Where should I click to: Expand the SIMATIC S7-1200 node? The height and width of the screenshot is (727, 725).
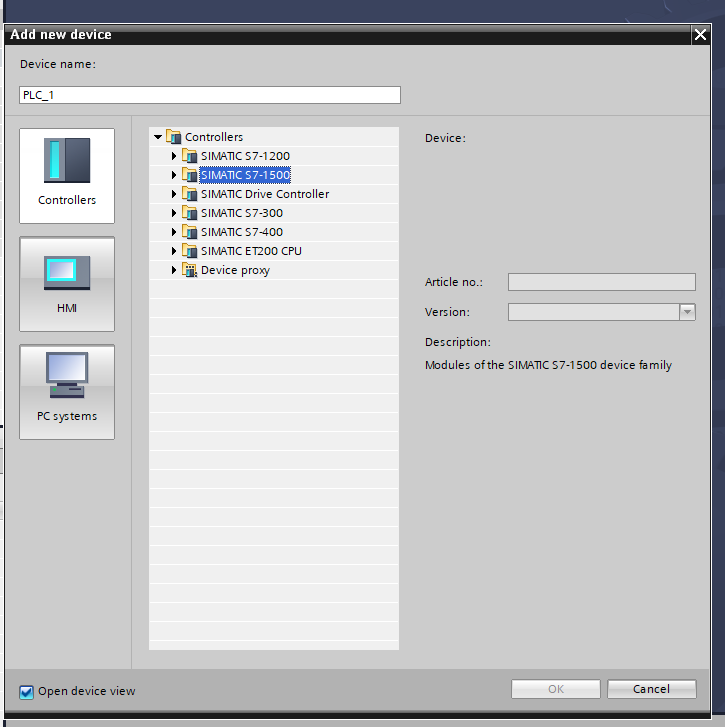(x=174, y=156)
